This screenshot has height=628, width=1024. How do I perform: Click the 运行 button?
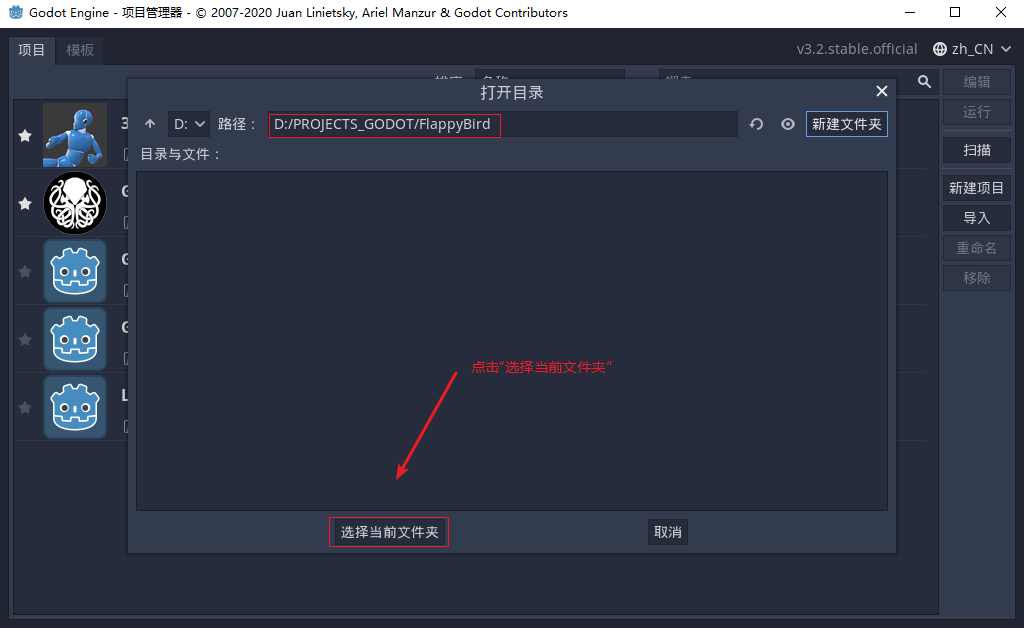(977, 112)
